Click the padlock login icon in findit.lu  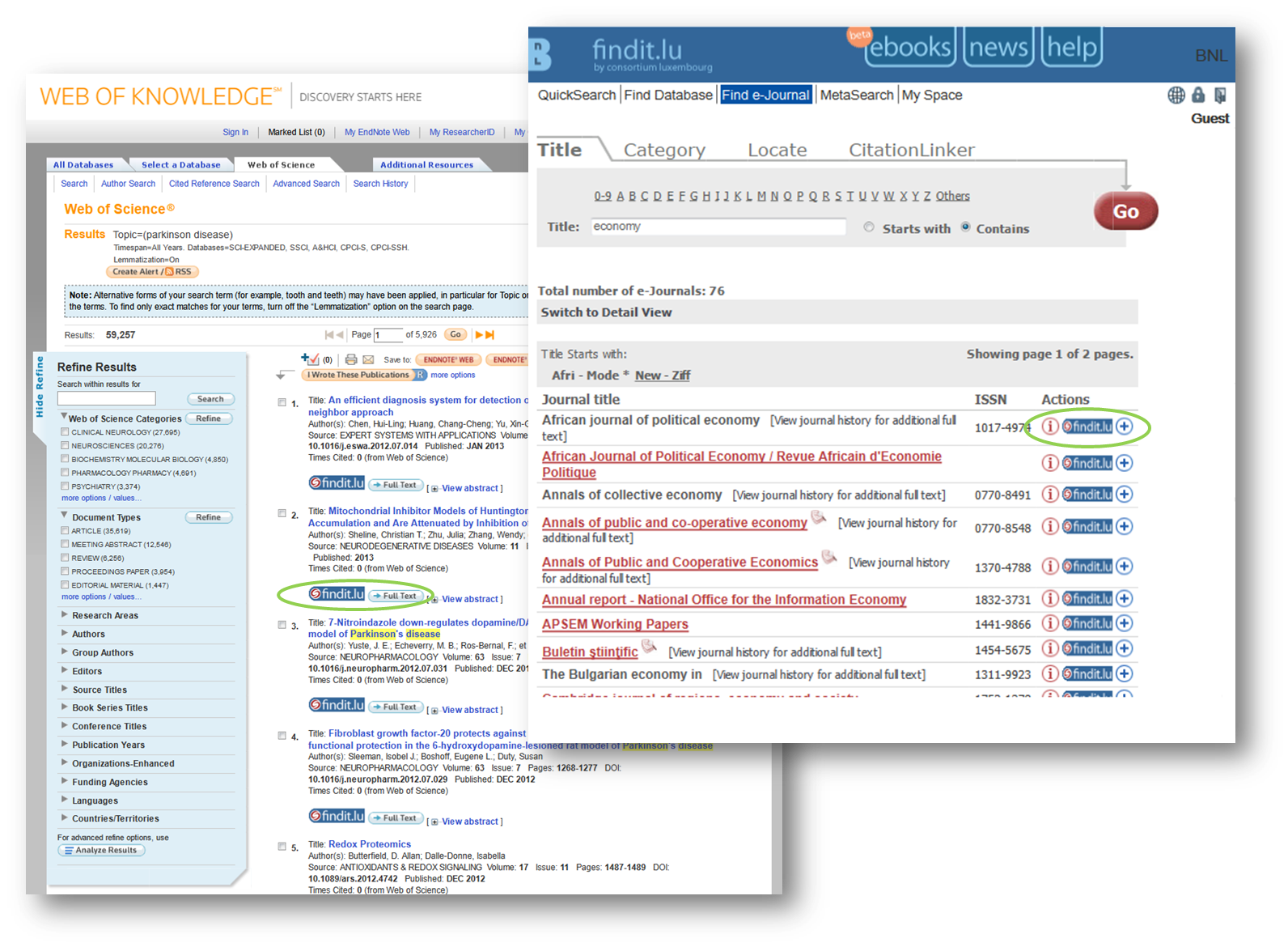tap(1198, 95)
